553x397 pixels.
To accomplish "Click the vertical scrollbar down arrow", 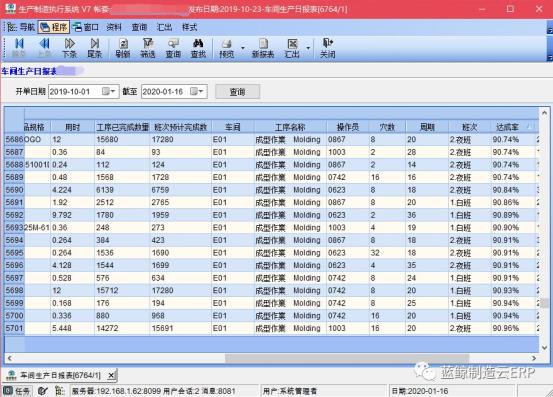I will 545,348.
